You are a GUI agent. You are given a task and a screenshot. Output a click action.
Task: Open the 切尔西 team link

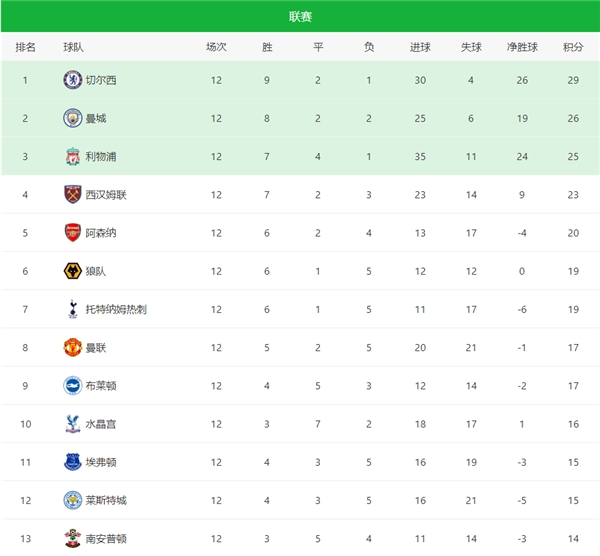pos(100,80)
